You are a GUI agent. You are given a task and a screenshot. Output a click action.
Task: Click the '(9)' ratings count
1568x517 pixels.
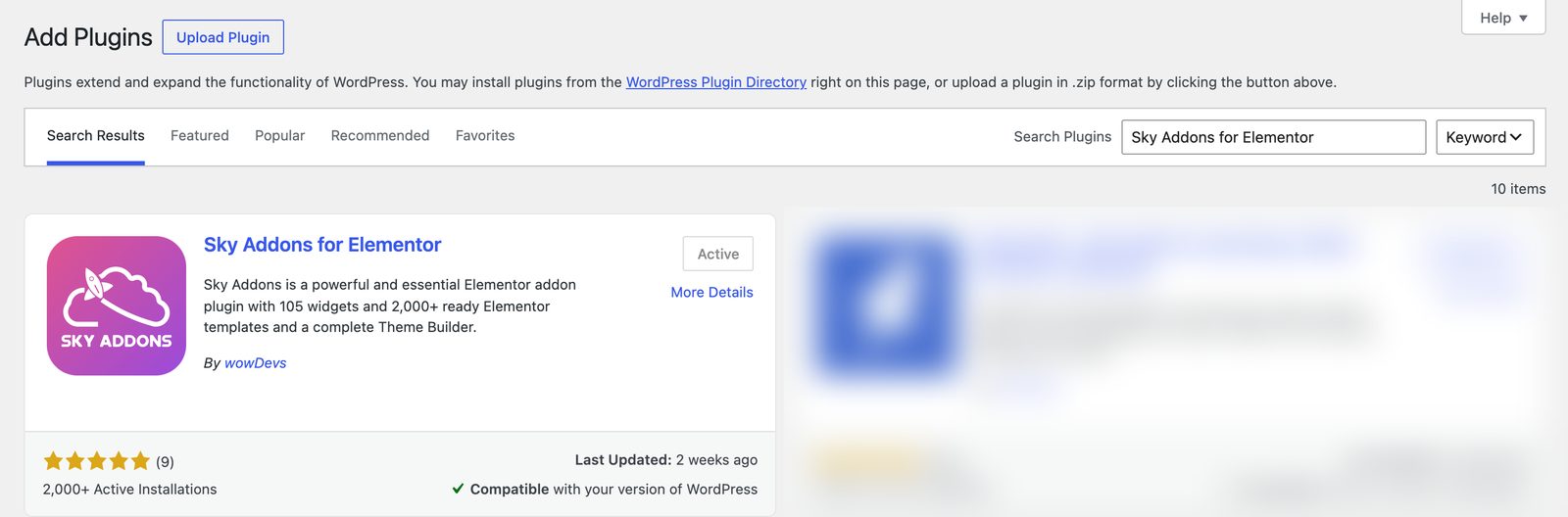(165, 461)
